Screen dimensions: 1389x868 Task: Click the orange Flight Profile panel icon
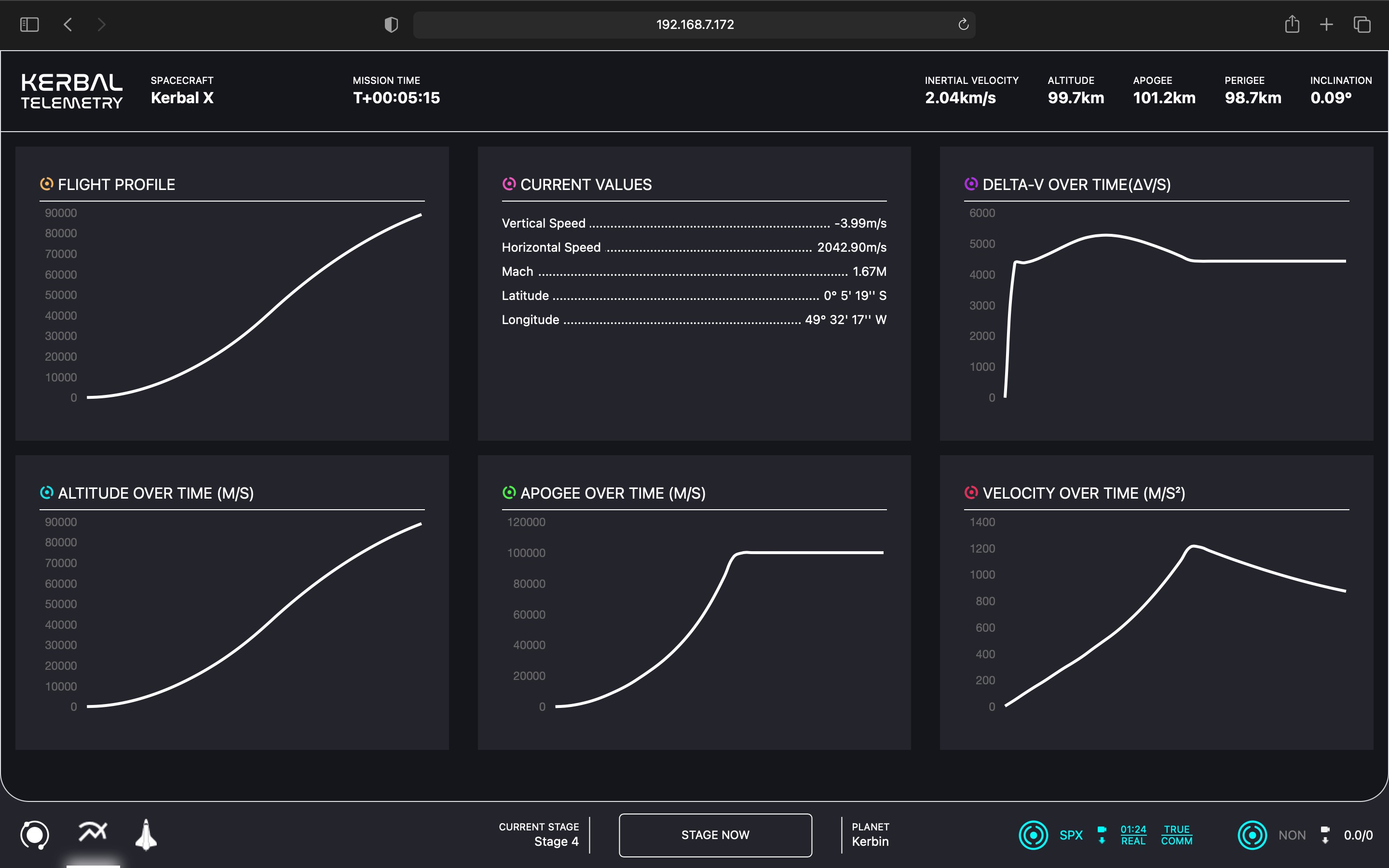click(x=46, y=184)
